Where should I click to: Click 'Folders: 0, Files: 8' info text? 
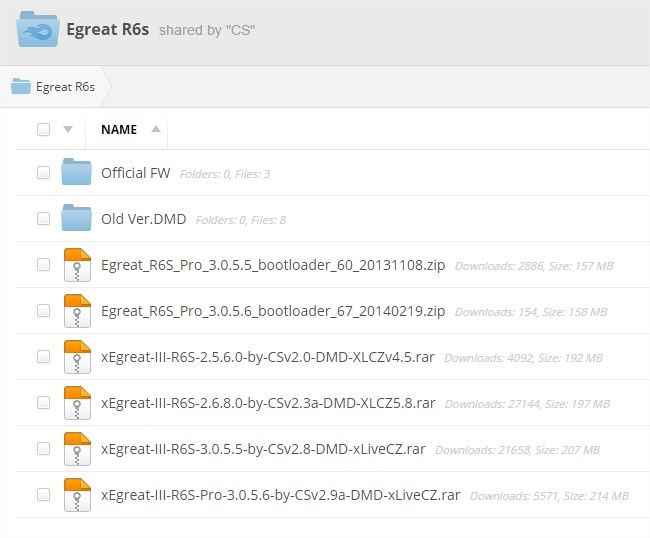click(x=240, y=220)
